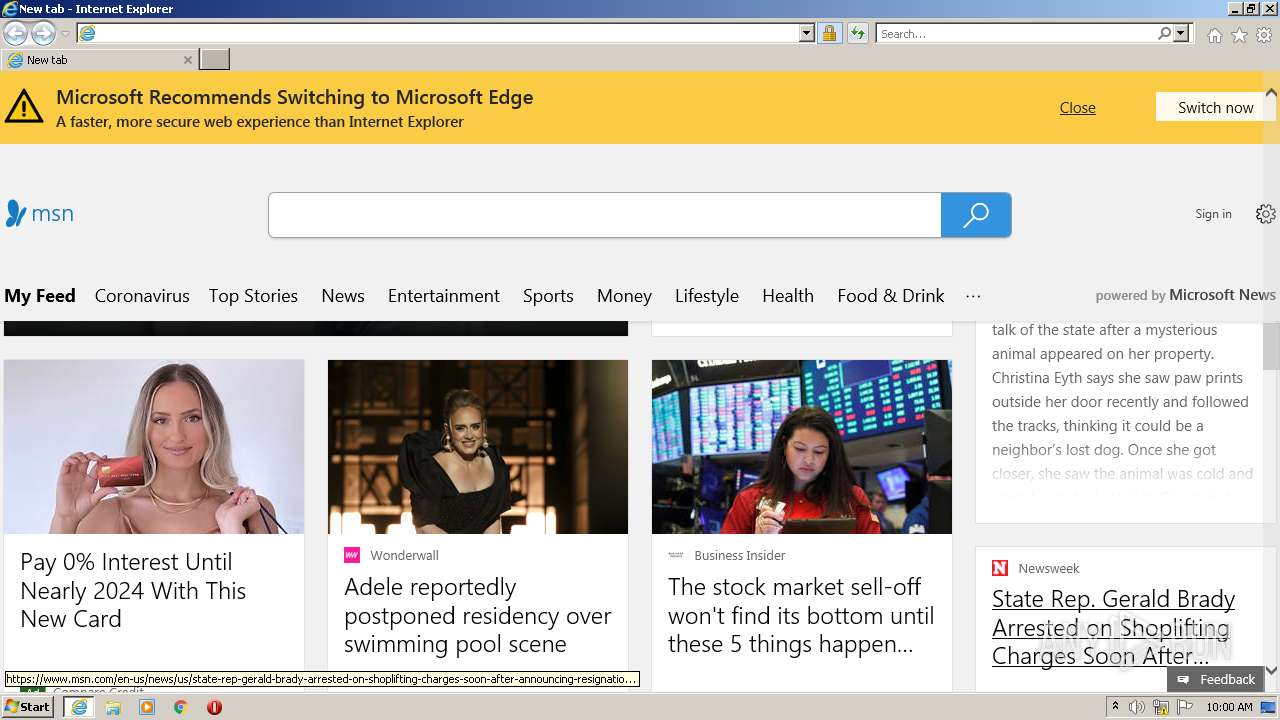Viewport: 1280px width, 720px height.
Task: Click the vertical scrollbar up arrow
Action: [x=1271, y=93]
